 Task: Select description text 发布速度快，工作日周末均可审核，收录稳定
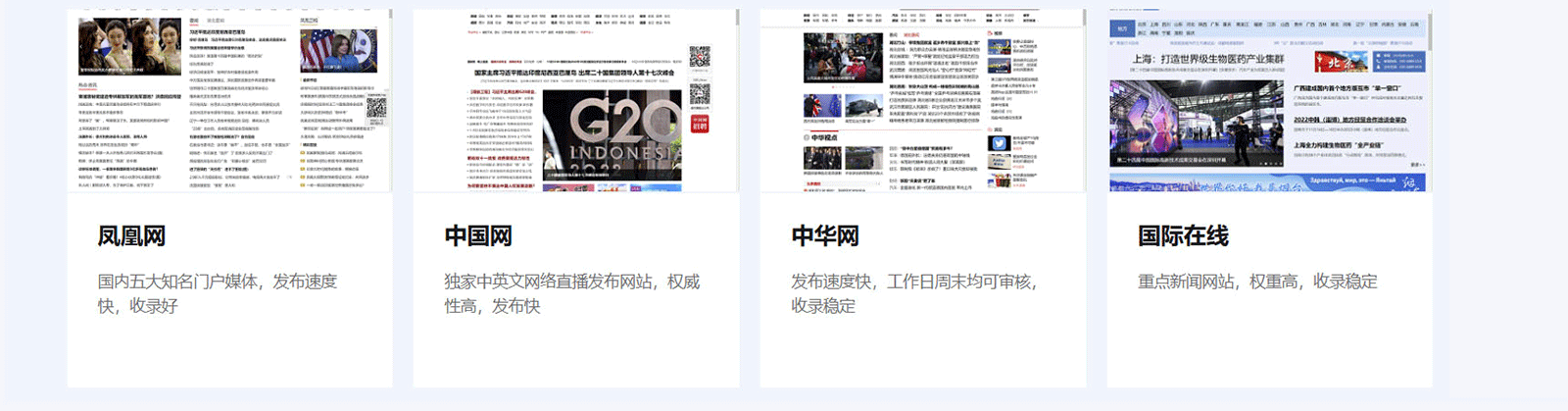914,293
